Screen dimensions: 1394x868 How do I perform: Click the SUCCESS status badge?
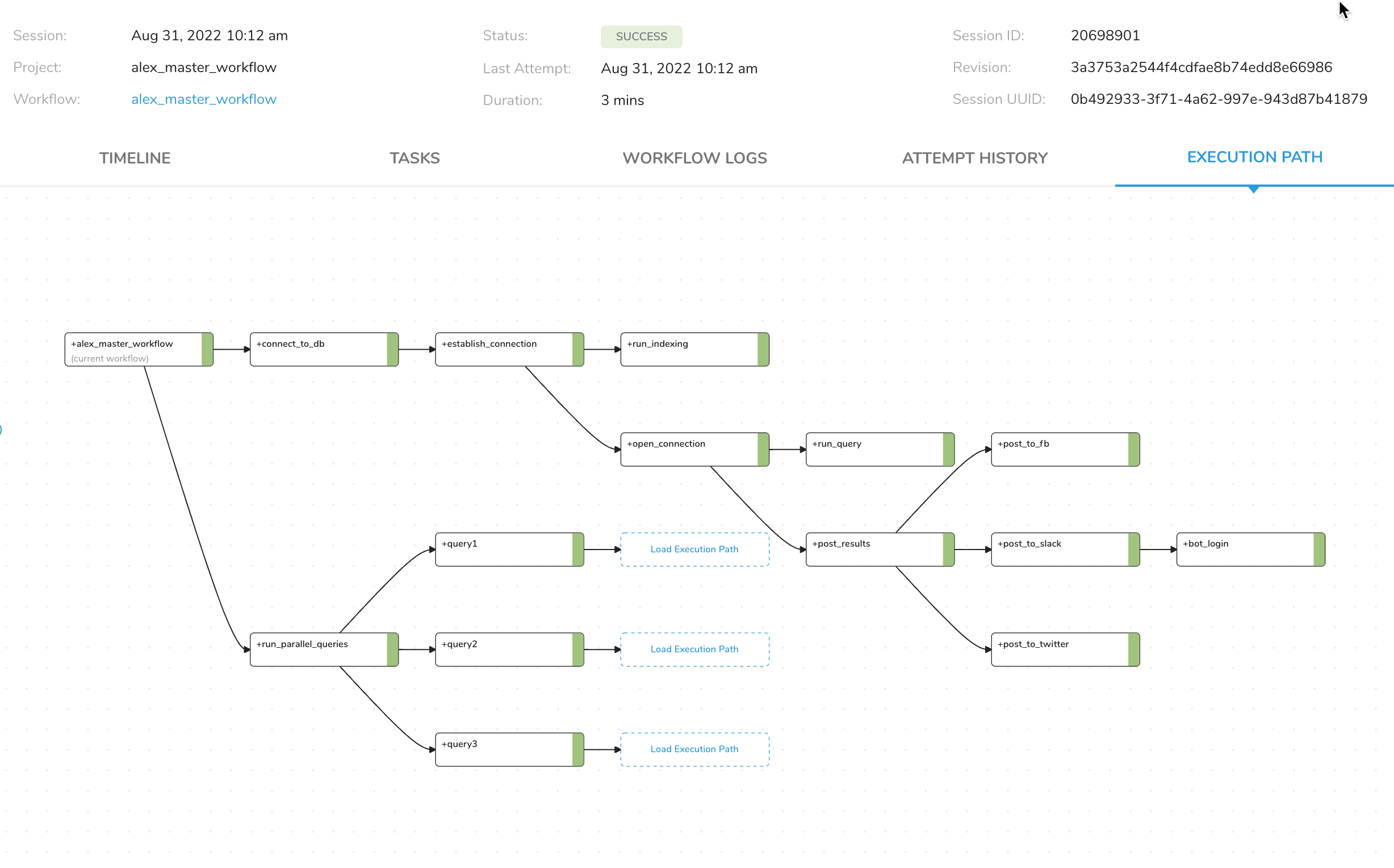point(641,37)
